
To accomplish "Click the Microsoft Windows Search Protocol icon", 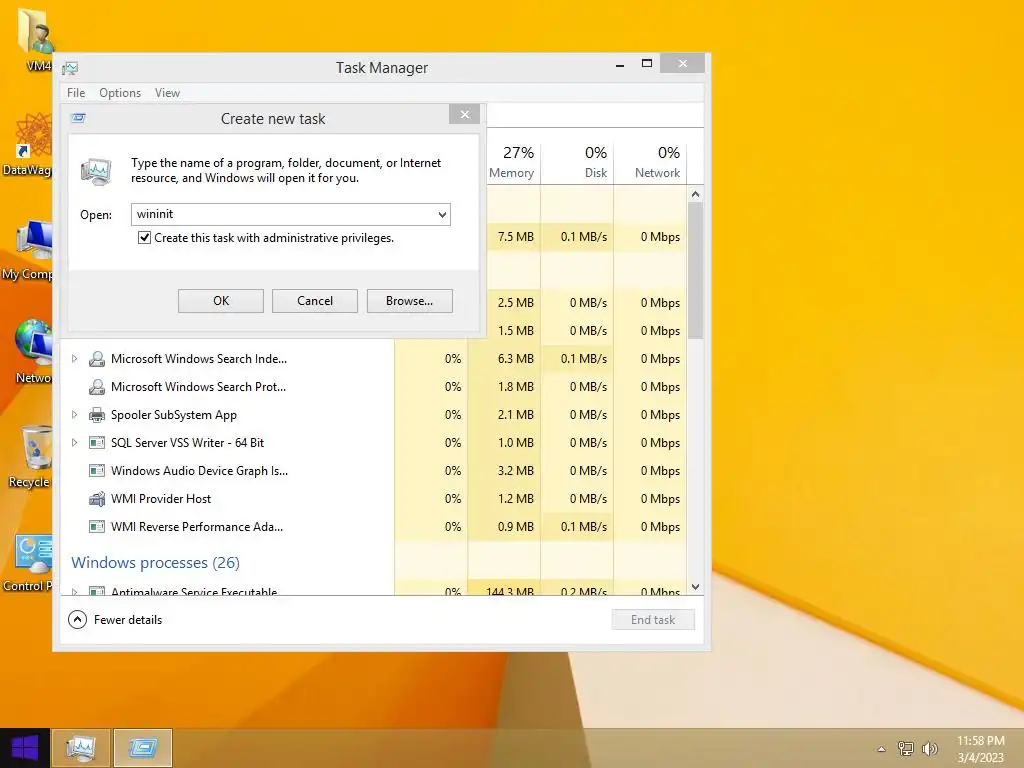I will 97,387.
